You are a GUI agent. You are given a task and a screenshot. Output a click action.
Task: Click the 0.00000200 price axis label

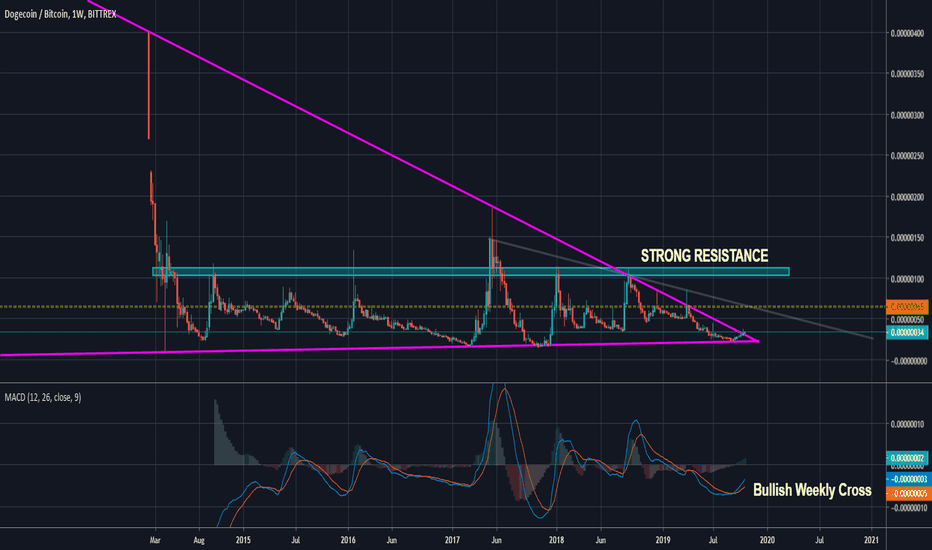(907, 197)
